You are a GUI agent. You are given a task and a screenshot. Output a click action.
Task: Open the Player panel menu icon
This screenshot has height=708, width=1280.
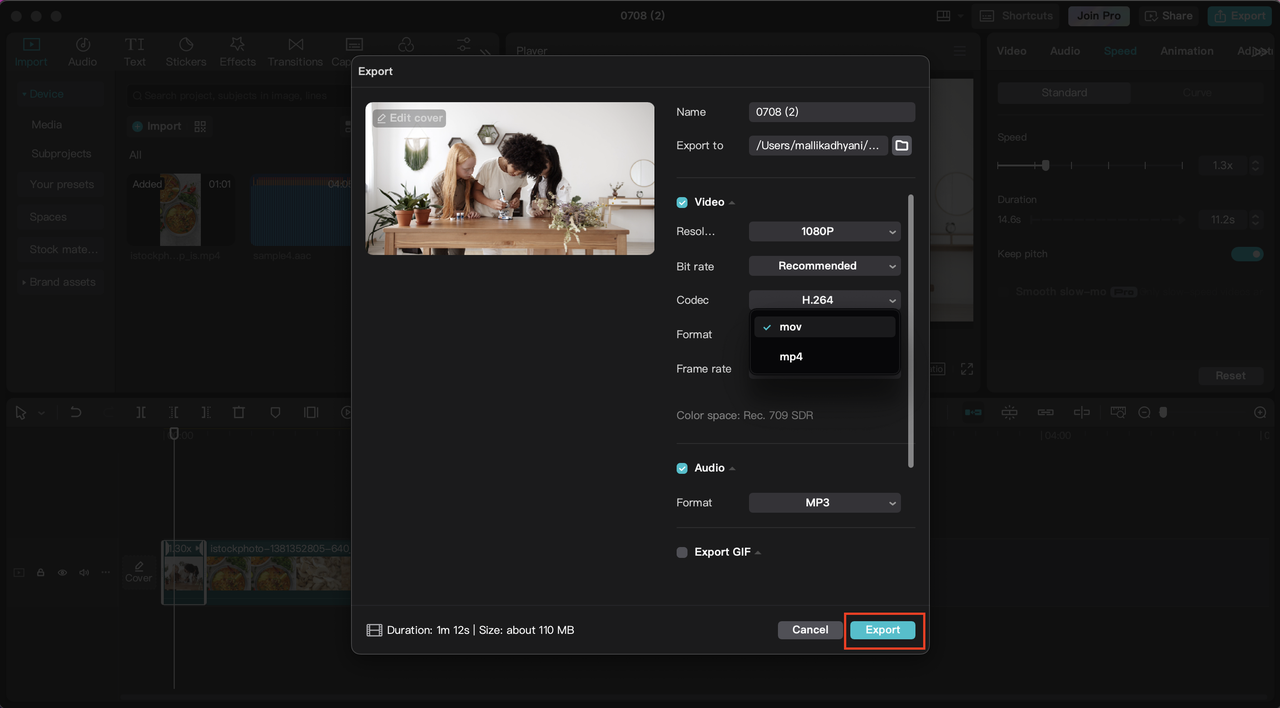pyautogui.click(x=959, y=51)
